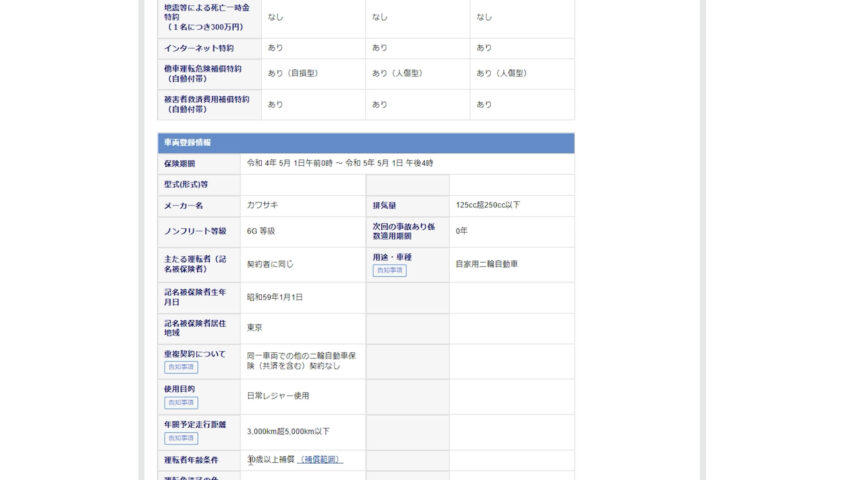854x480 pixels.
Task: Open 告知事項 for 年間予定走行距離
Action: pos(181,438)
